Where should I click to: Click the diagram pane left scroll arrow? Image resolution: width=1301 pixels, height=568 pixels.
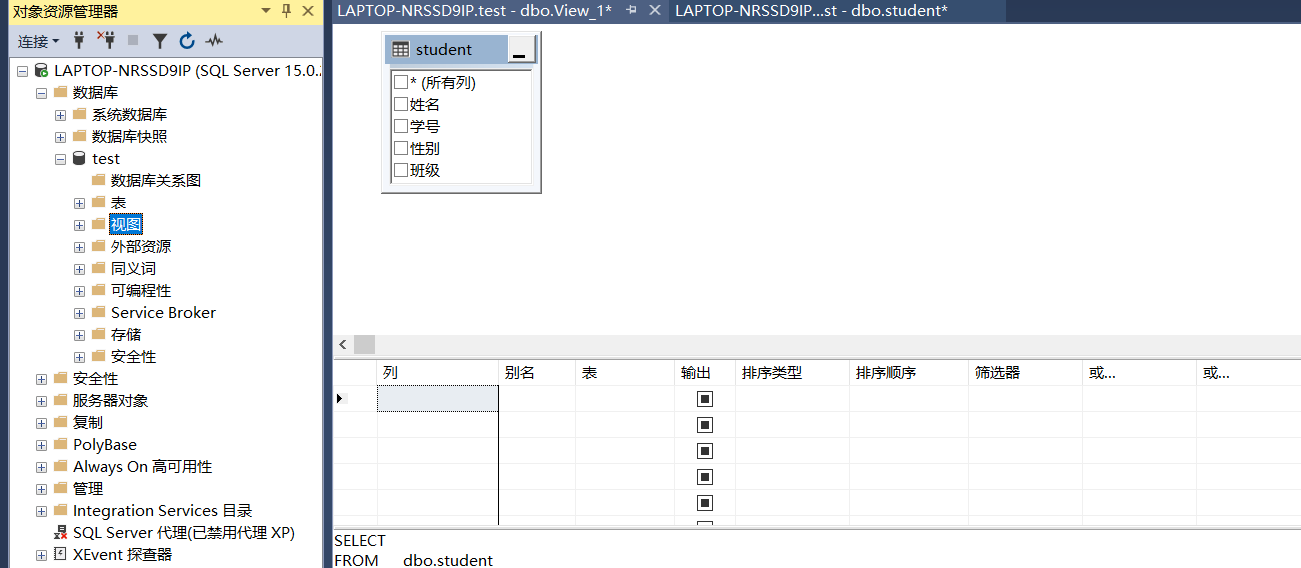tap(343, 345)
